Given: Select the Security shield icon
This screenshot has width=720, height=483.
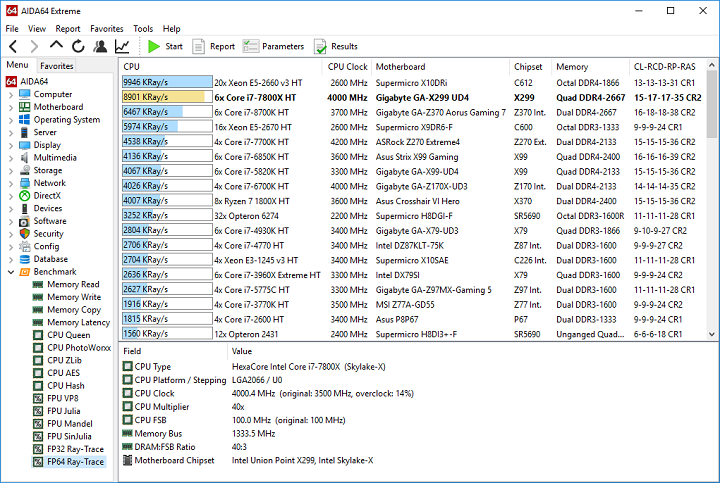Looking at the screenshot, I should [24, 234].
